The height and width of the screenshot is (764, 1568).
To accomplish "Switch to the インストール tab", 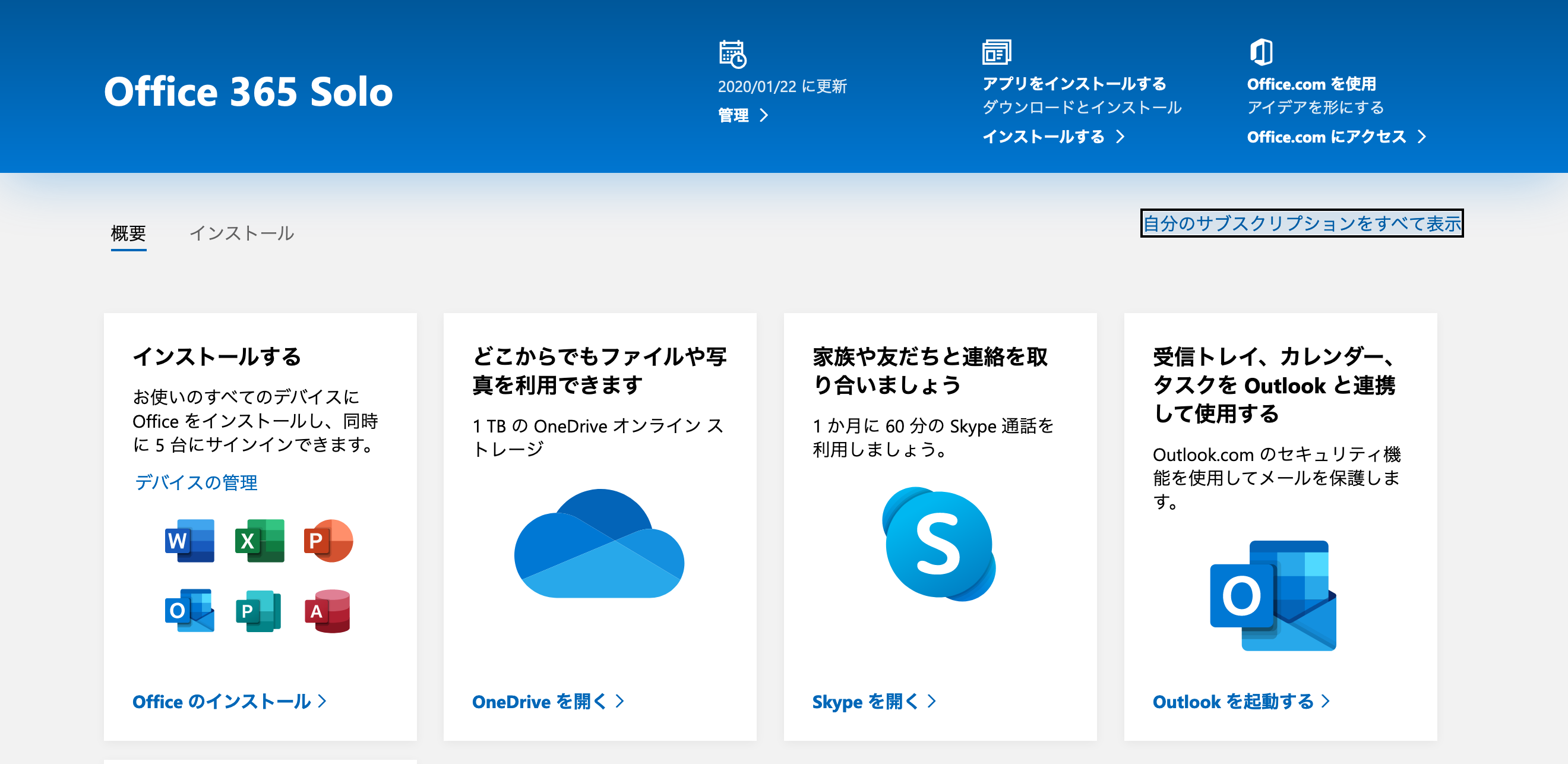I will tap(242, 233).
